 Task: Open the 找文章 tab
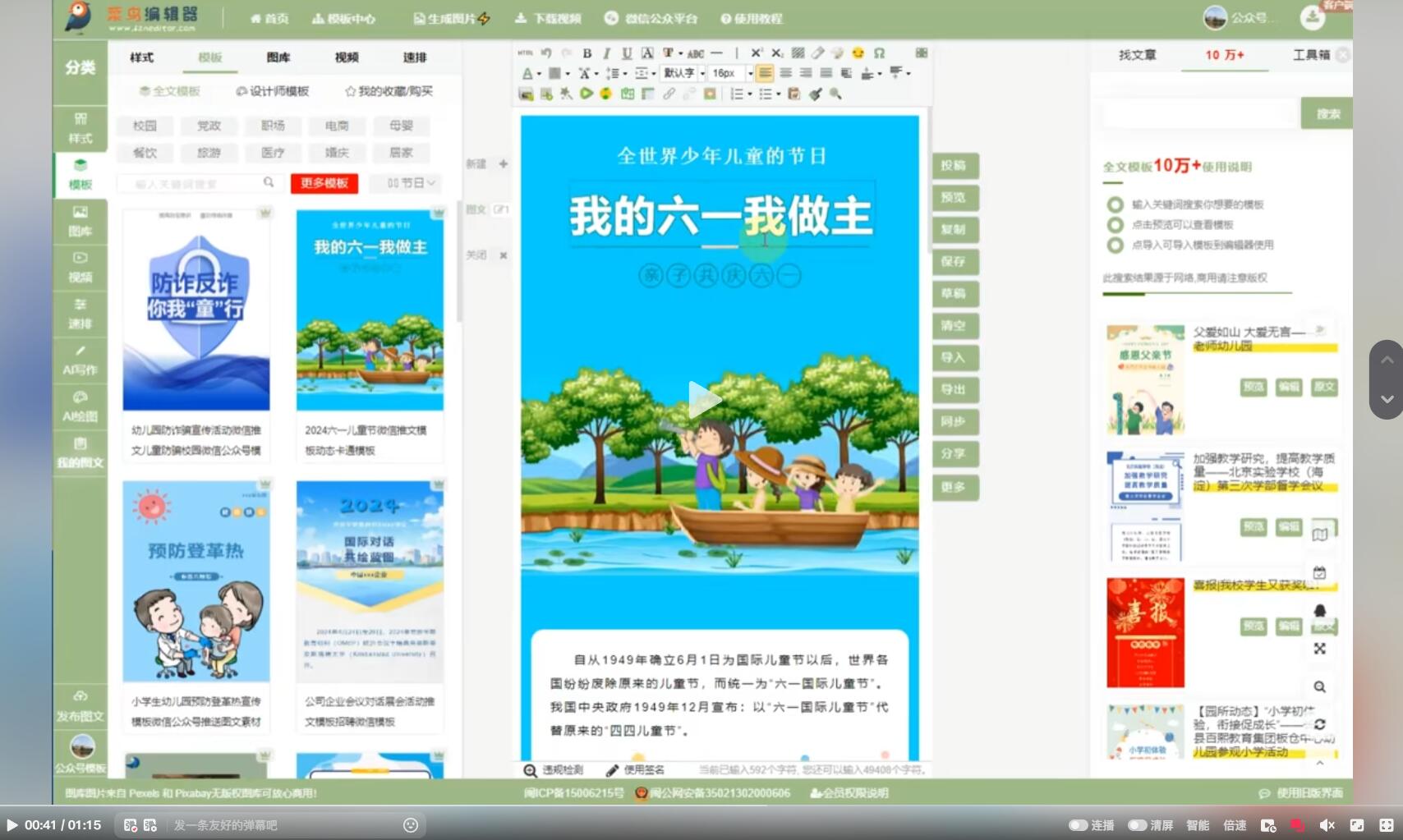[x=1137, y=55]
